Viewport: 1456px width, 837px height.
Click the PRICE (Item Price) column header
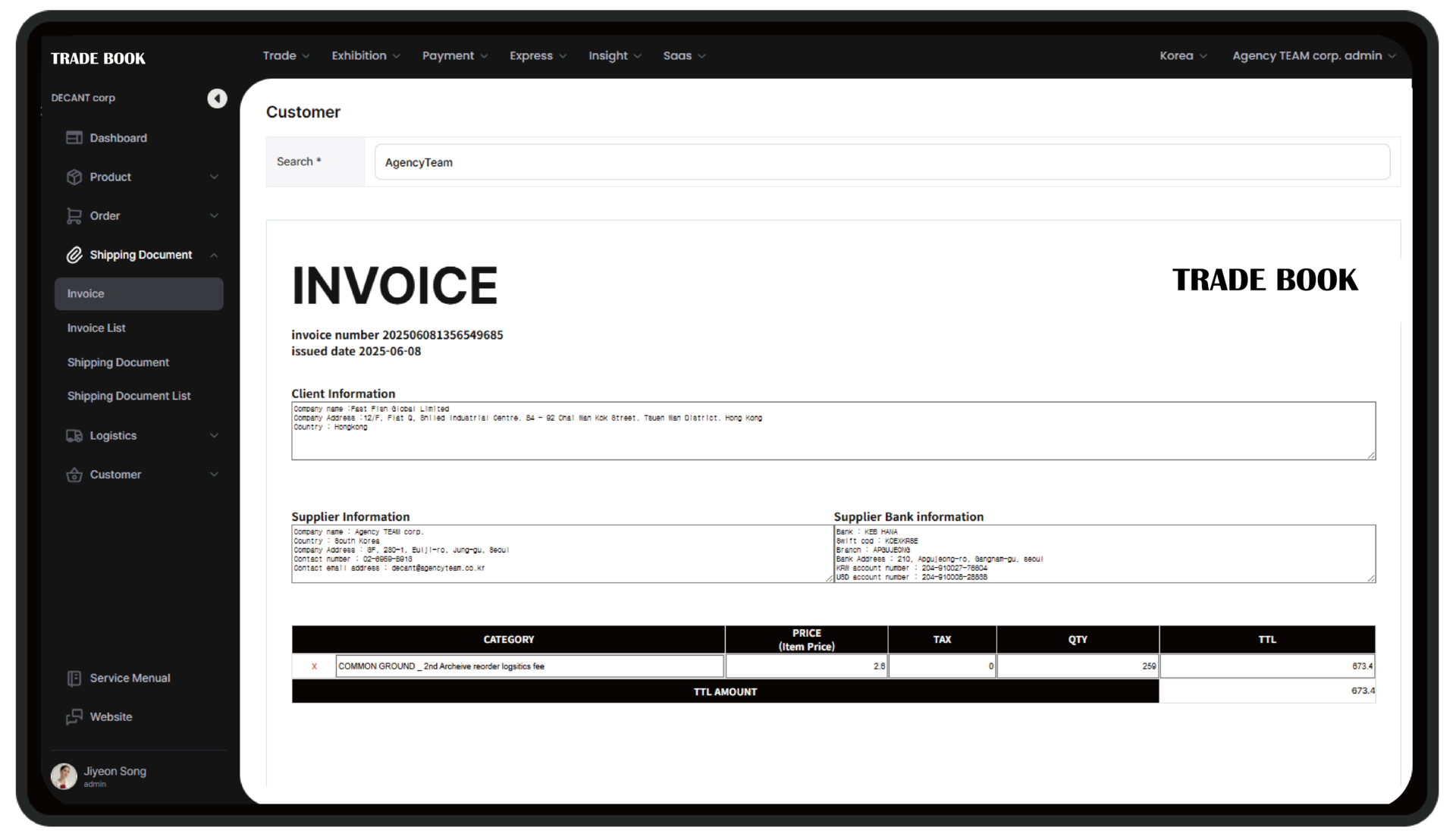tap(807, 640)
